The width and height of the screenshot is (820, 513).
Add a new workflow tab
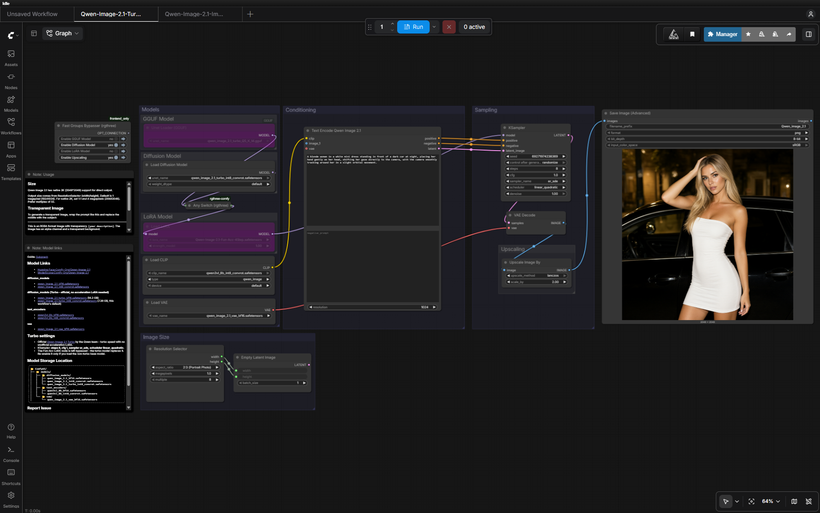250,14
